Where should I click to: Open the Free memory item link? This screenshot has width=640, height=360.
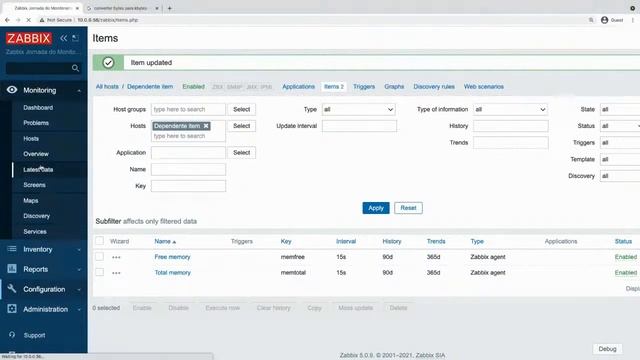click(172, 257)
